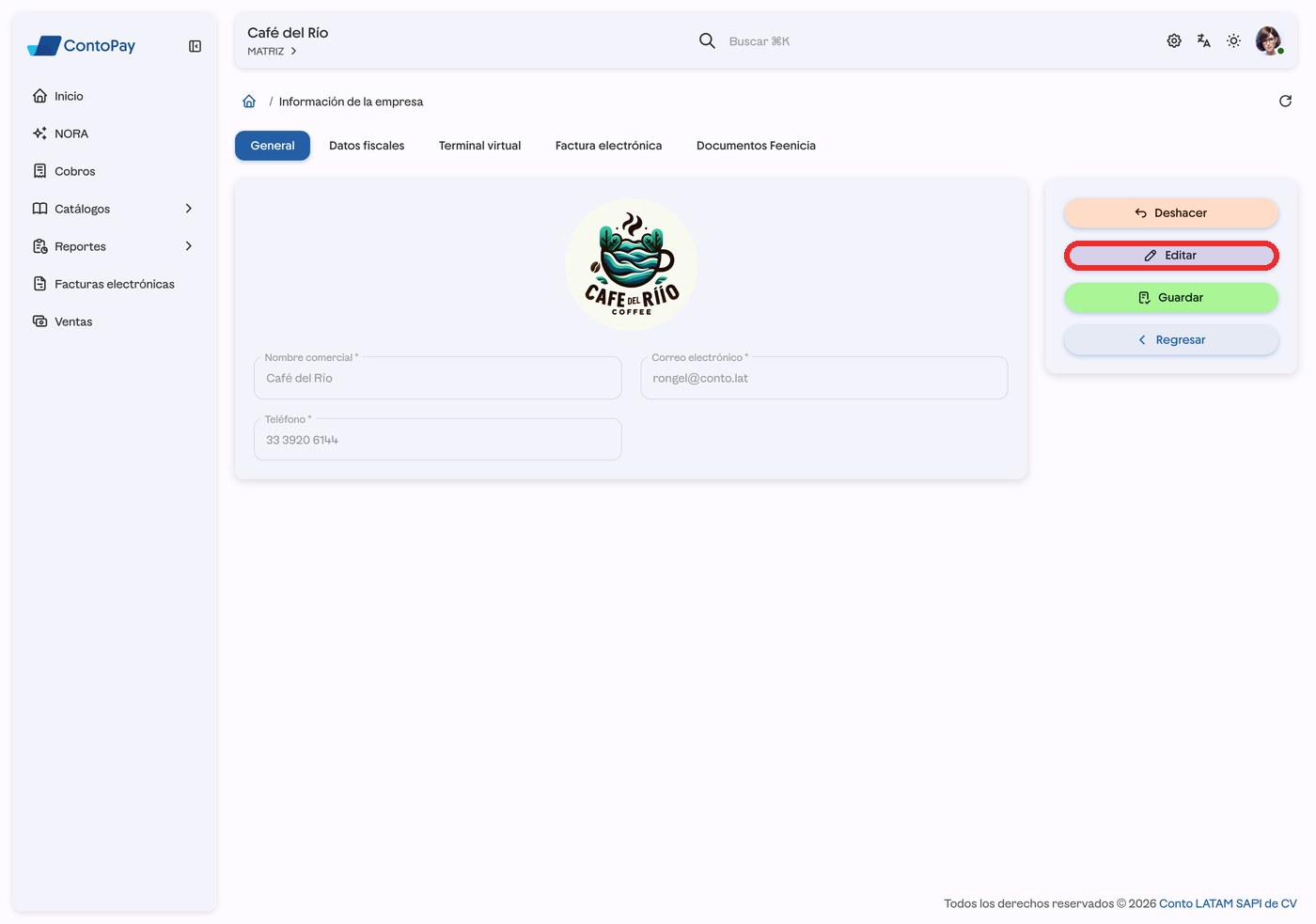This screenshot has height=924, width=1316.
Task: Open Inicio in the sidebar
Action: pos(114,96)
